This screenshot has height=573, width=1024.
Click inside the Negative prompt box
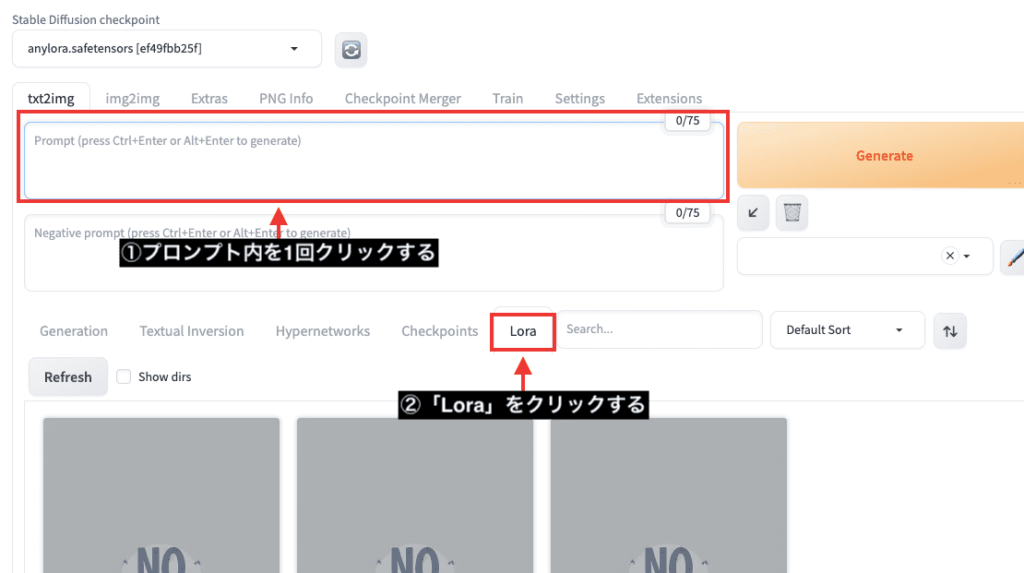pos(374,253)
